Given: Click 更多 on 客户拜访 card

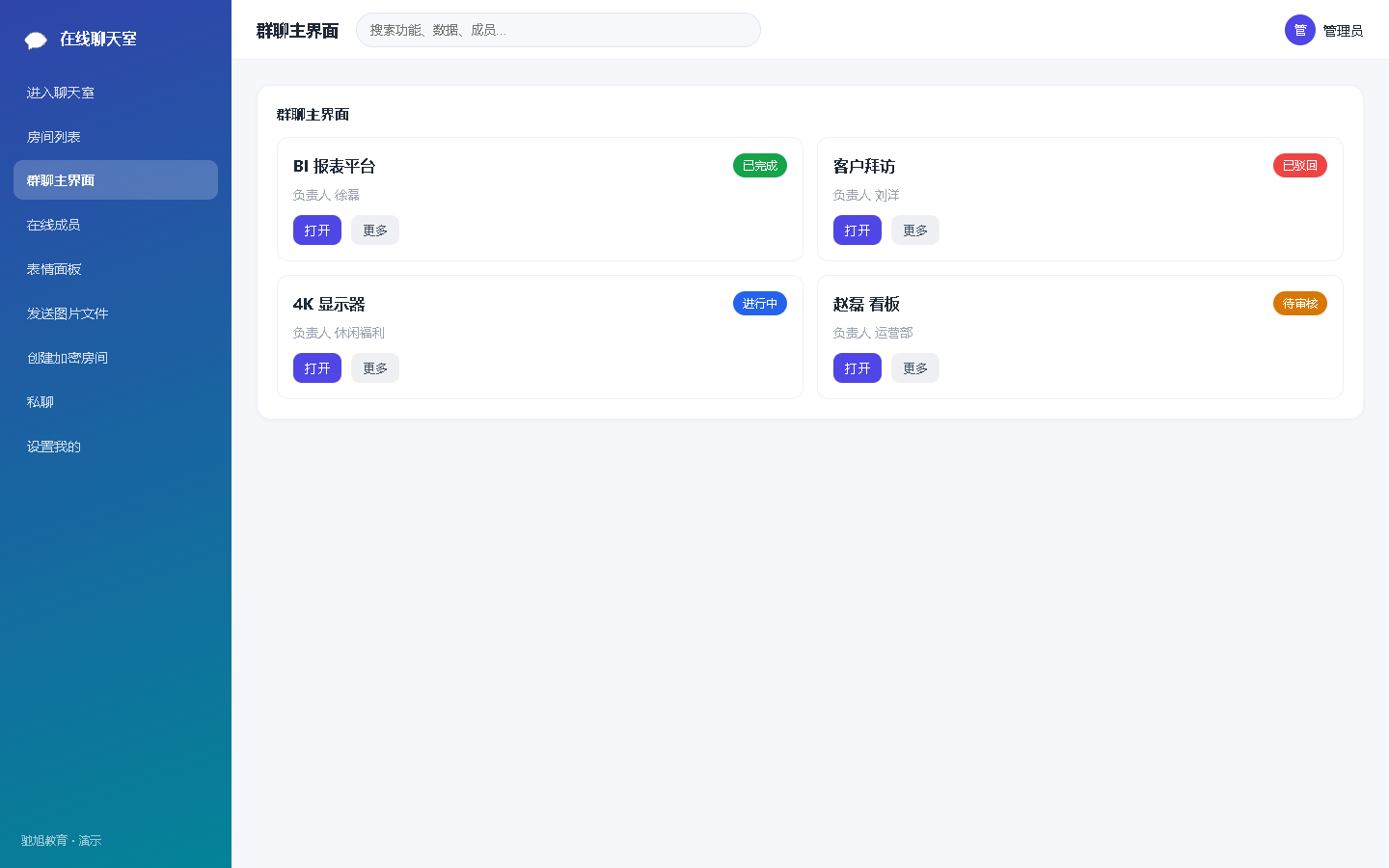Looking at the screenshot, I should coord(915,231).
